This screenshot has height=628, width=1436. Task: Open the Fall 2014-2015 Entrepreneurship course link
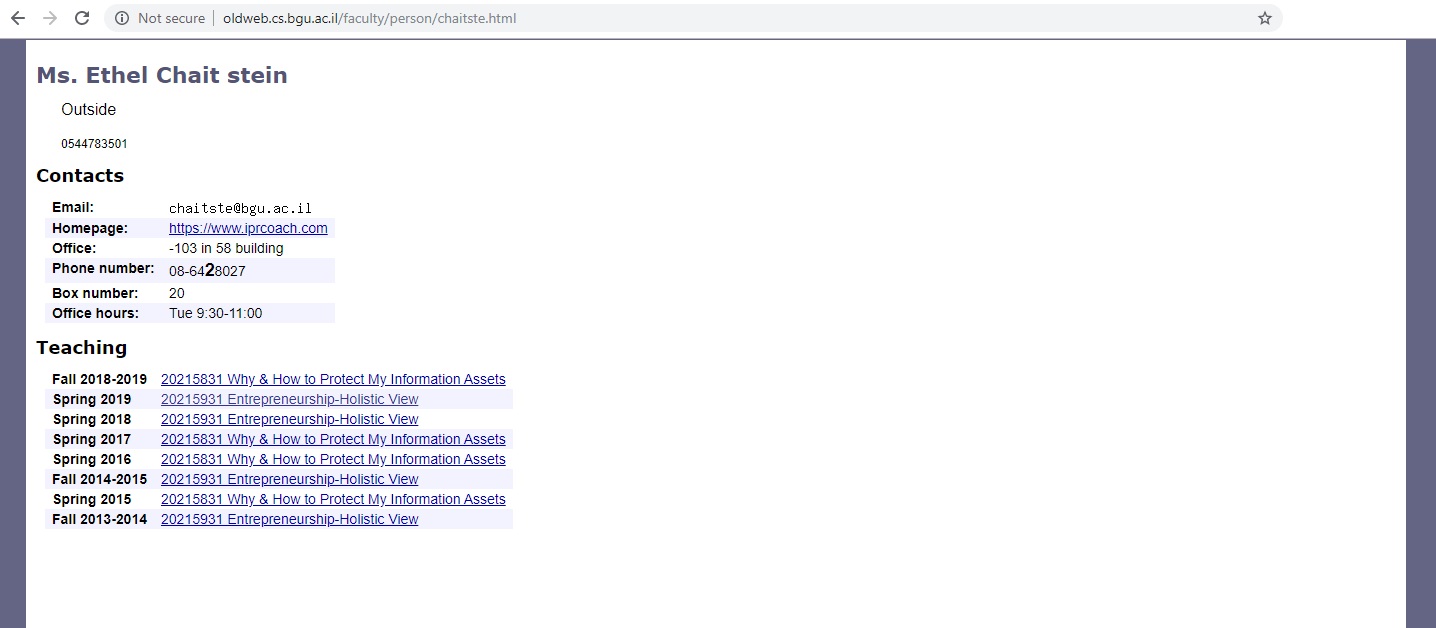[x=289, y=479]
